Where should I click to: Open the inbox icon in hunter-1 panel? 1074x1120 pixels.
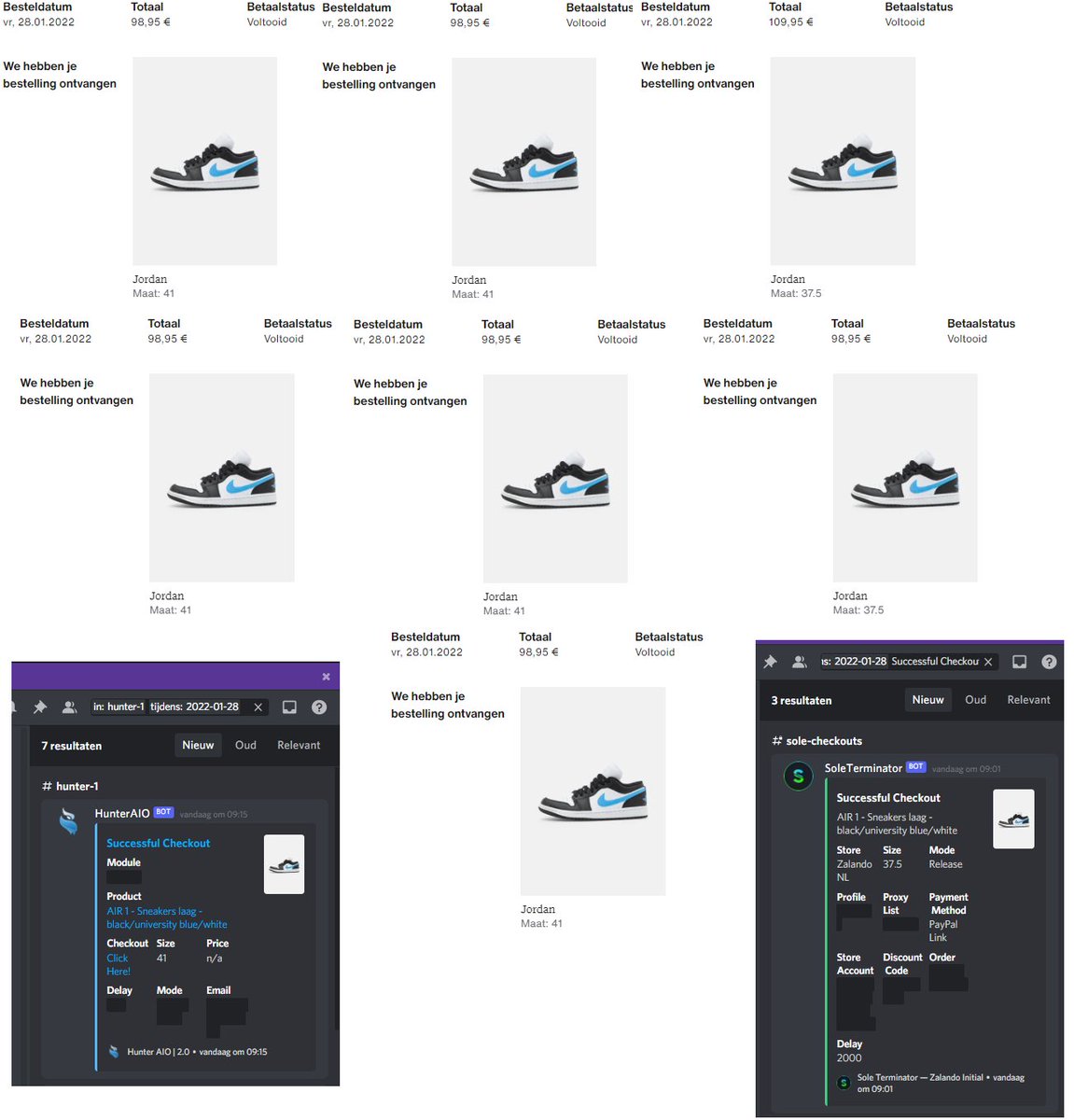(289, 707)
